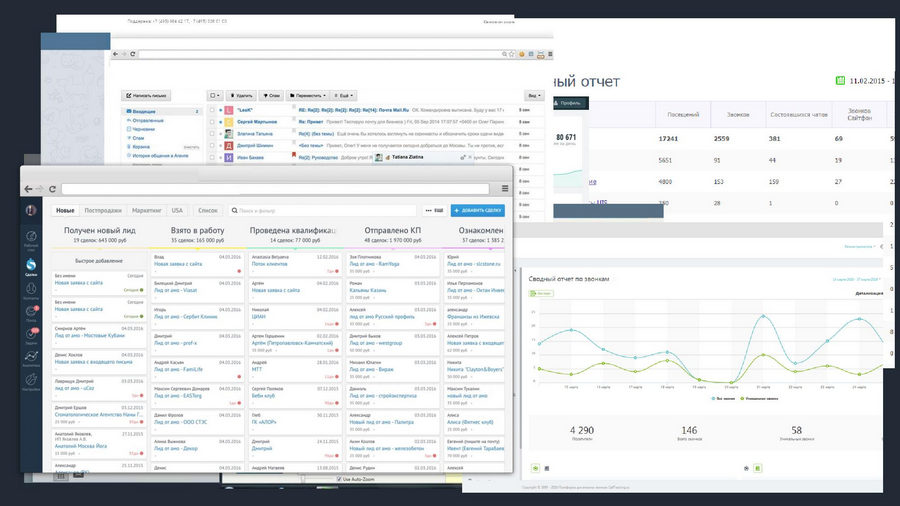900x506 pixels.
Task: Click the 'L' avatar of LeoK email
Action: click(228, 110)
